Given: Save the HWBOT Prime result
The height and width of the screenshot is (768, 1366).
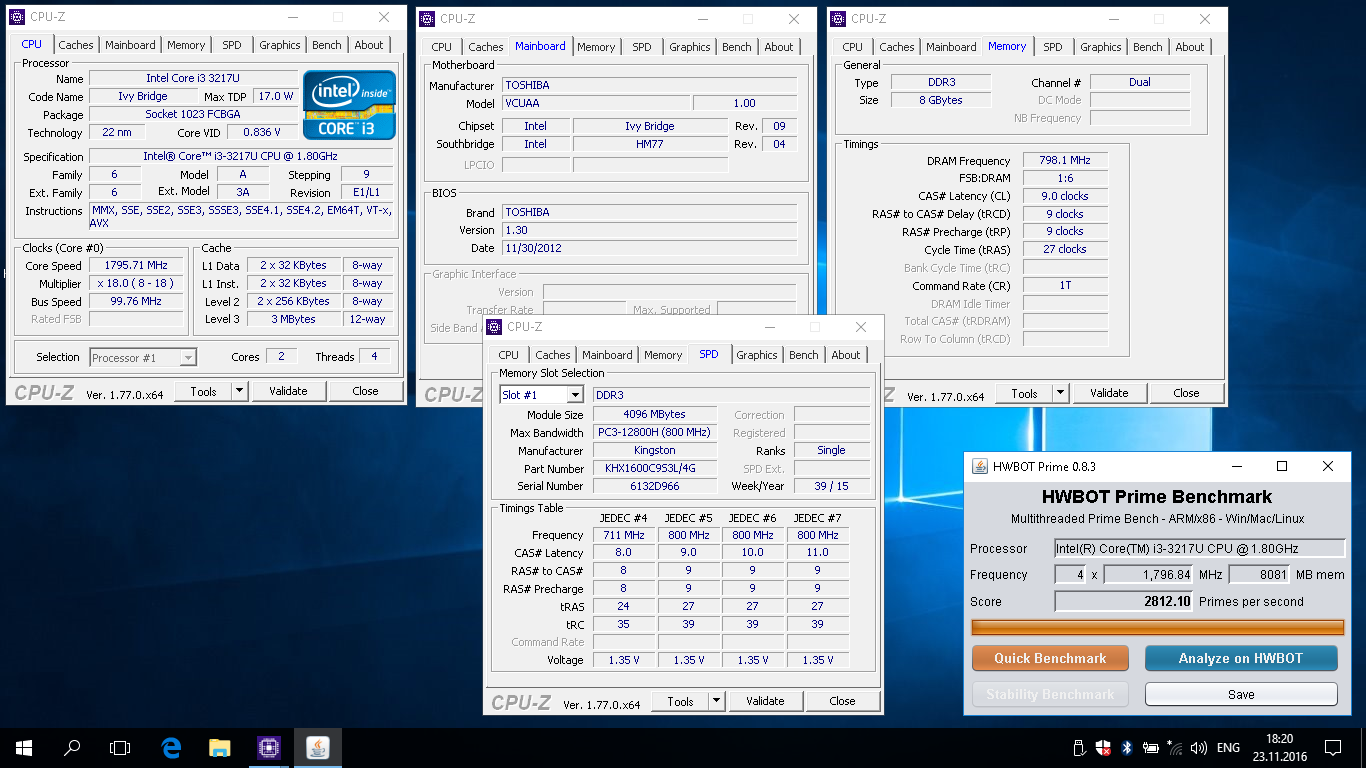Looking at the screenshot, I should (1241, 694).
